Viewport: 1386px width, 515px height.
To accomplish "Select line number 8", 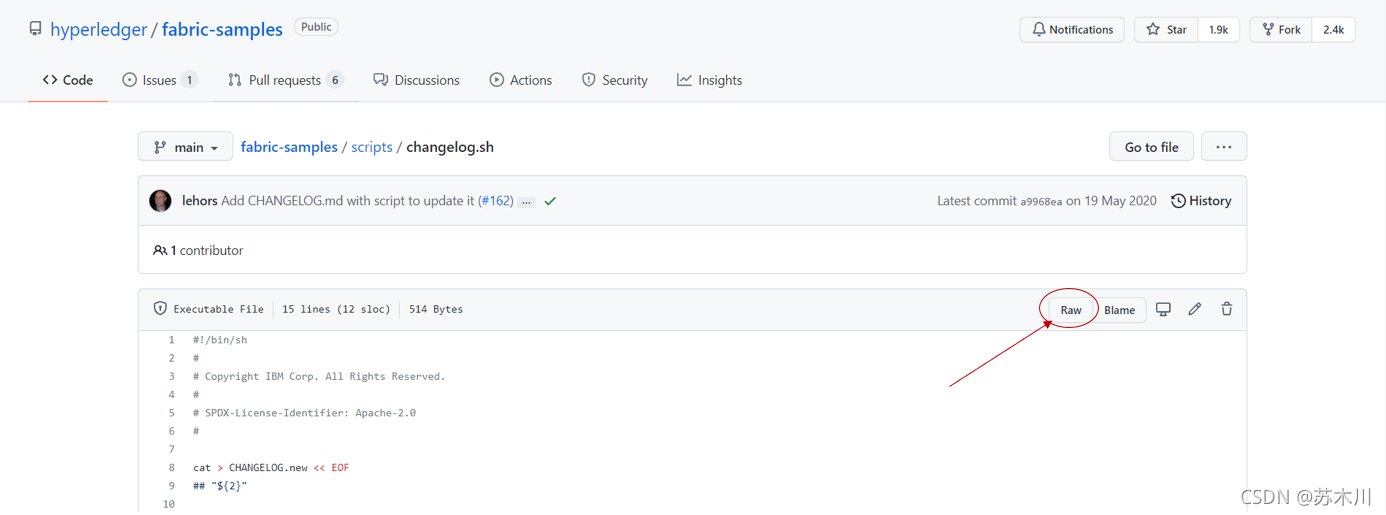I will [x=171, y=468].
